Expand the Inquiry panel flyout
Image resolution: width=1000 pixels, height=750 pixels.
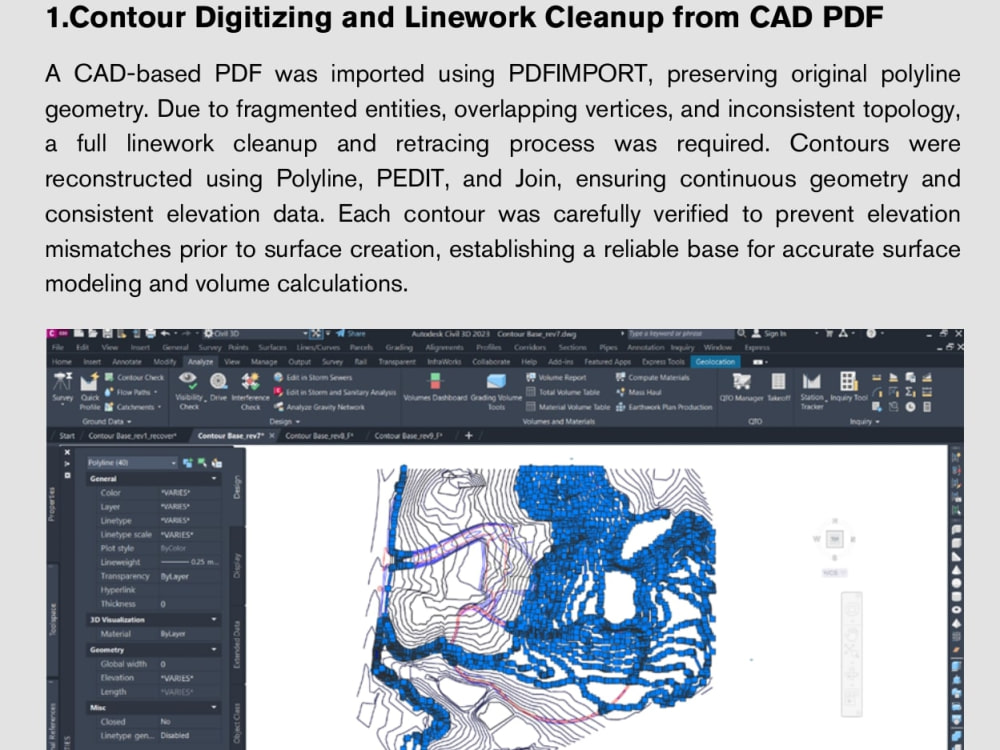pyautogui.click(x=864, y=422)
